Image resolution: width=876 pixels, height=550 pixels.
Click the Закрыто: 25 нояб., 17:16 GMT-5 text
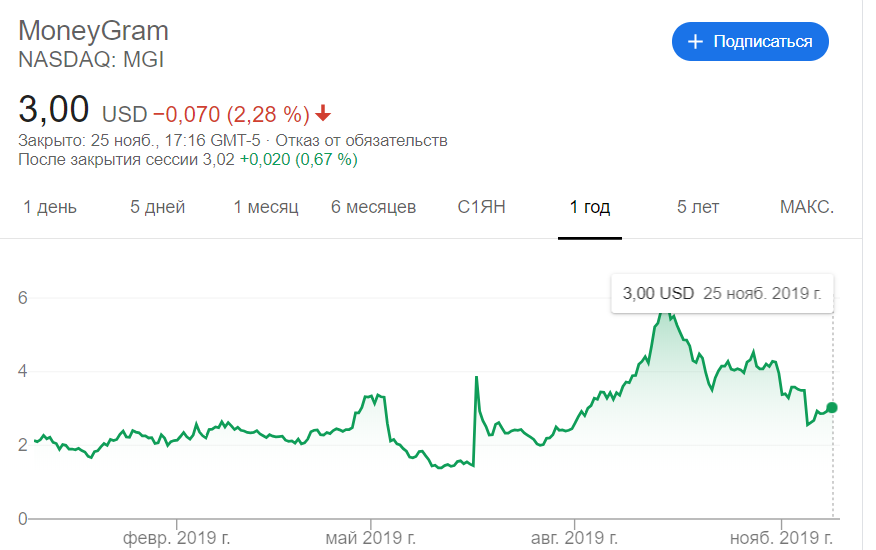point(139,140)
